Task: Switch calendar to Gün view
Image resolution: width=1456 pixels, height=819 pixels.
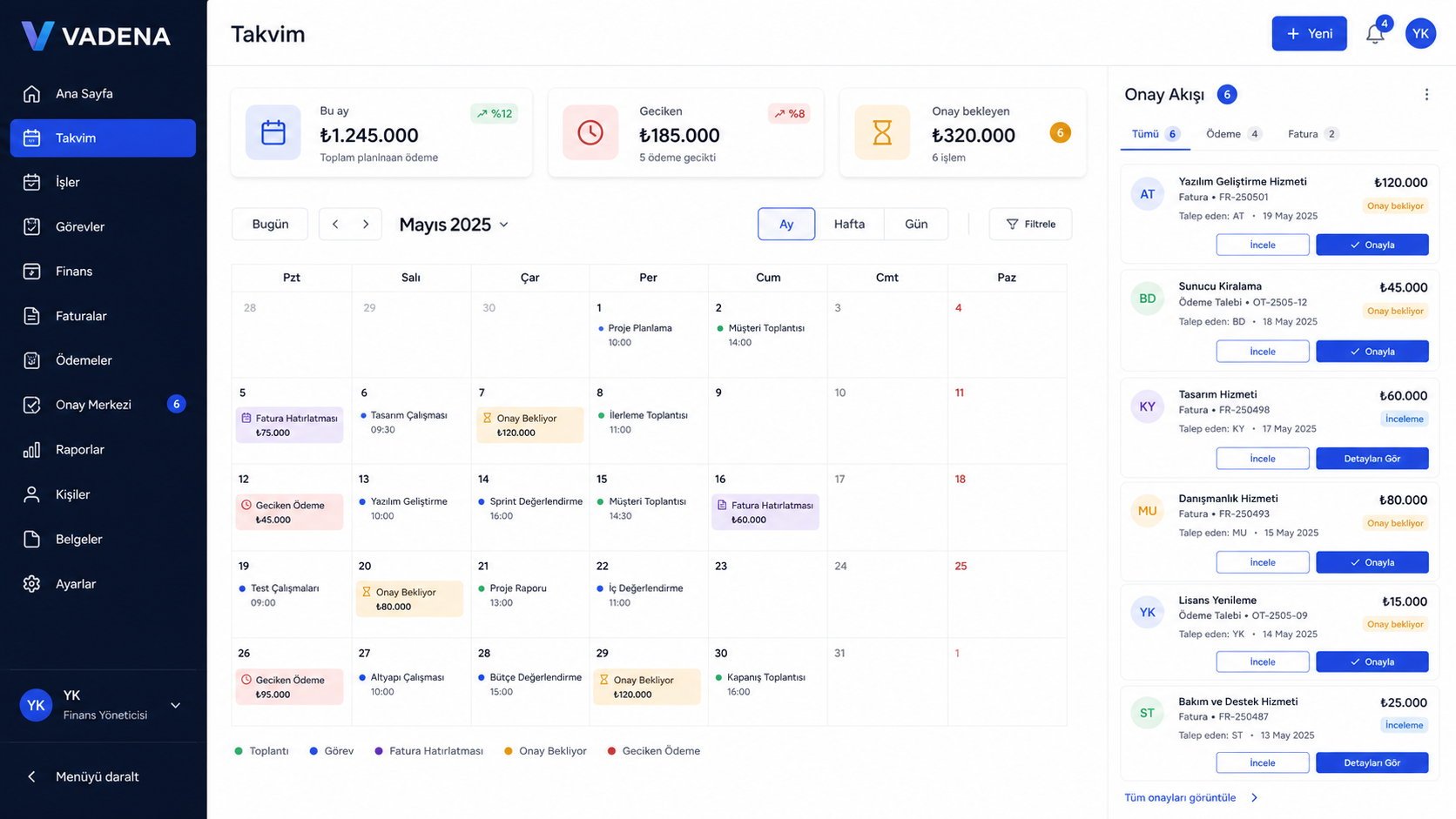Action: tap(916, 224)
